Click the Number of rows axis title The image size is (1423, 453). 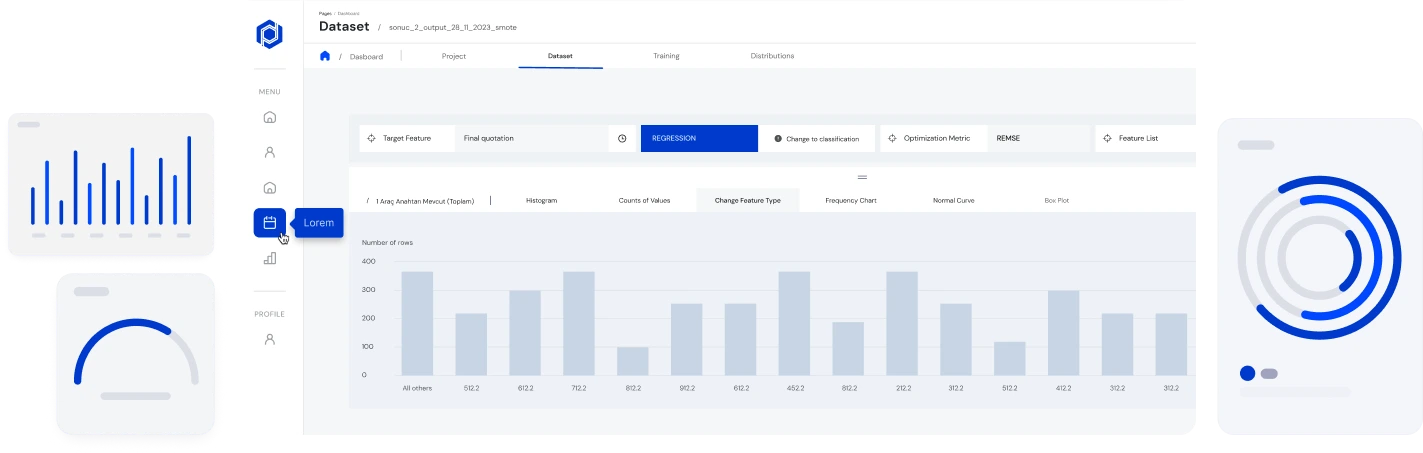tap(387, 242)
